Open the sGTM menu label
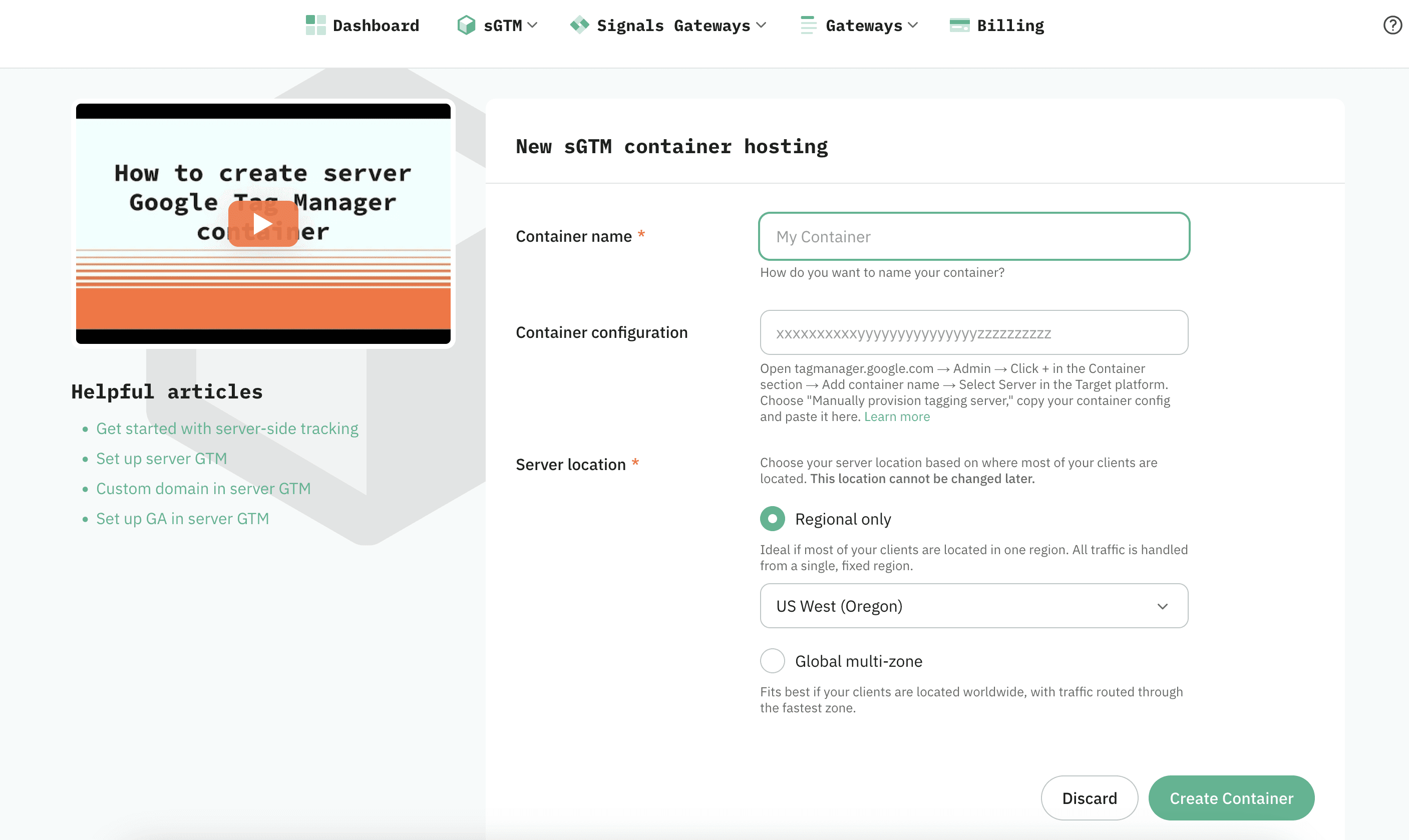 coord(503,26)
